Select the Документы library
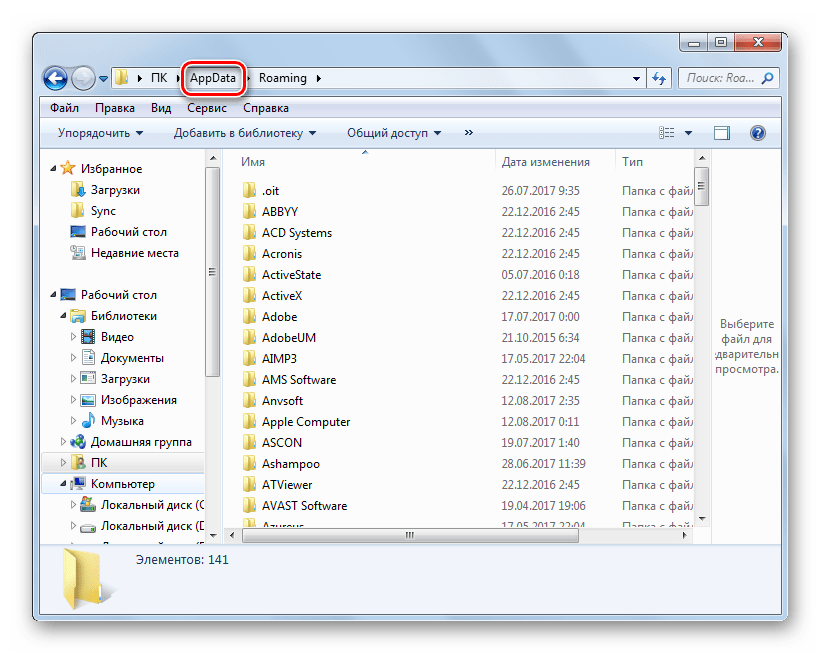The width and height of the screenshot is (821, 654). click(x=132, y=358)
